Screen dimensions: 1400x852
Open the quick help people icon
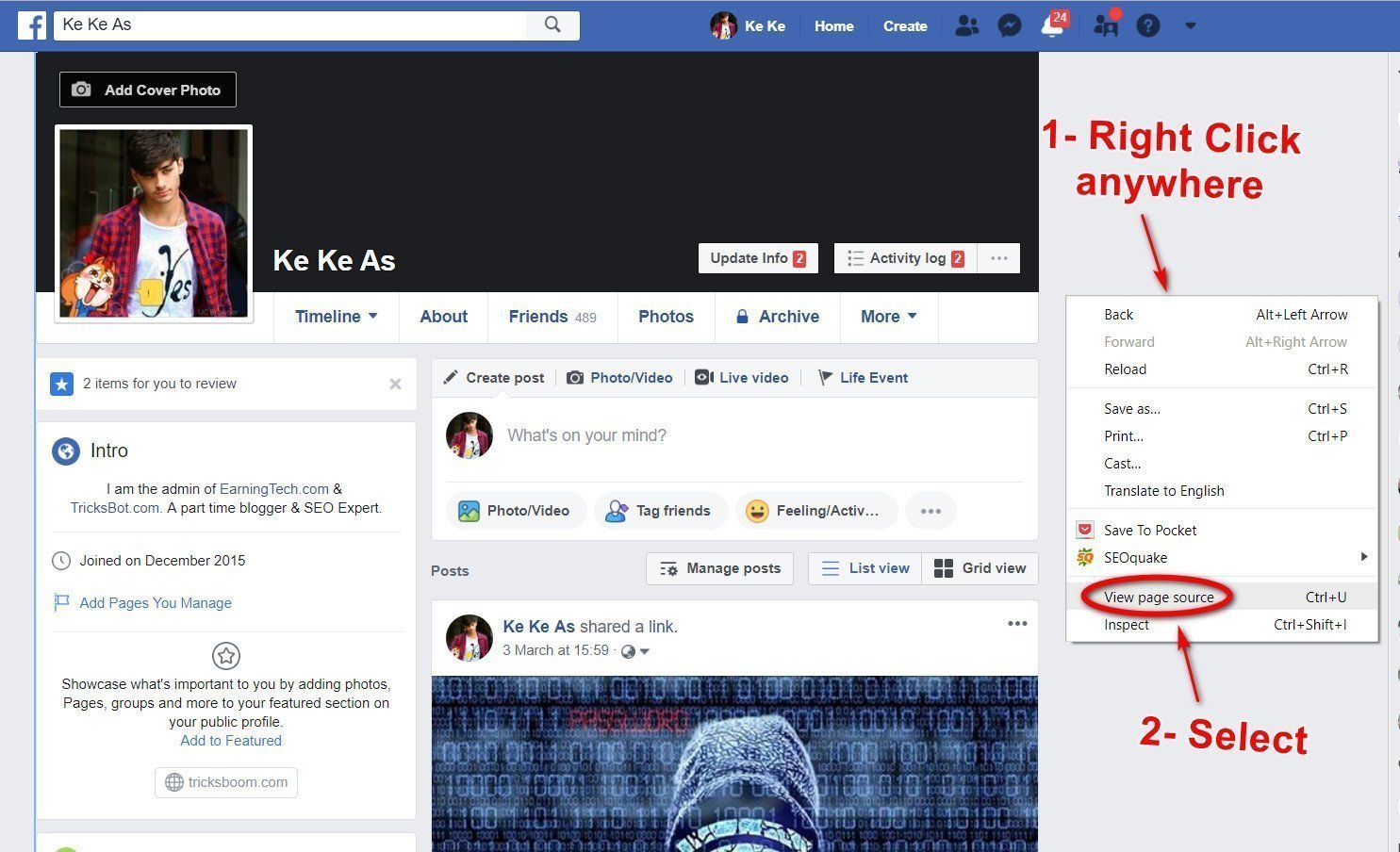(1106, 25)
